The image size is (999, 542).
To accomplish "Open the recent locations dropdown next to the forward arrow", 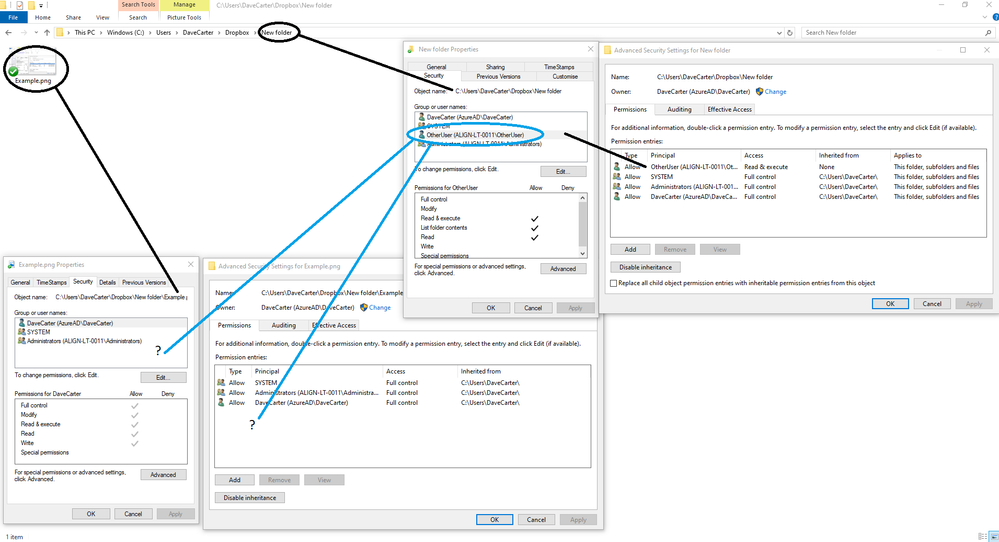I will coord(36,32).
